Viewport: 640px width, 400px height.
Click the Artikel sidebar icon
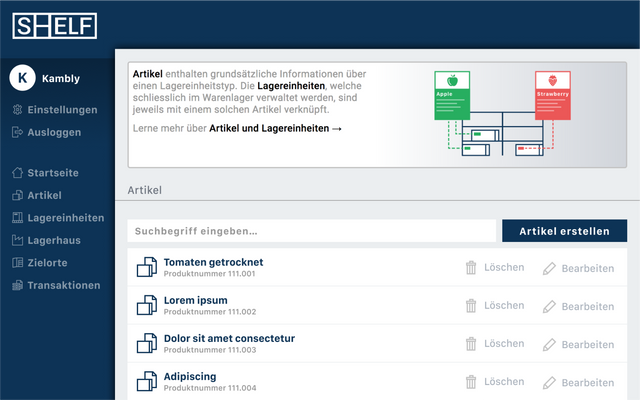(x=17, y=195)
